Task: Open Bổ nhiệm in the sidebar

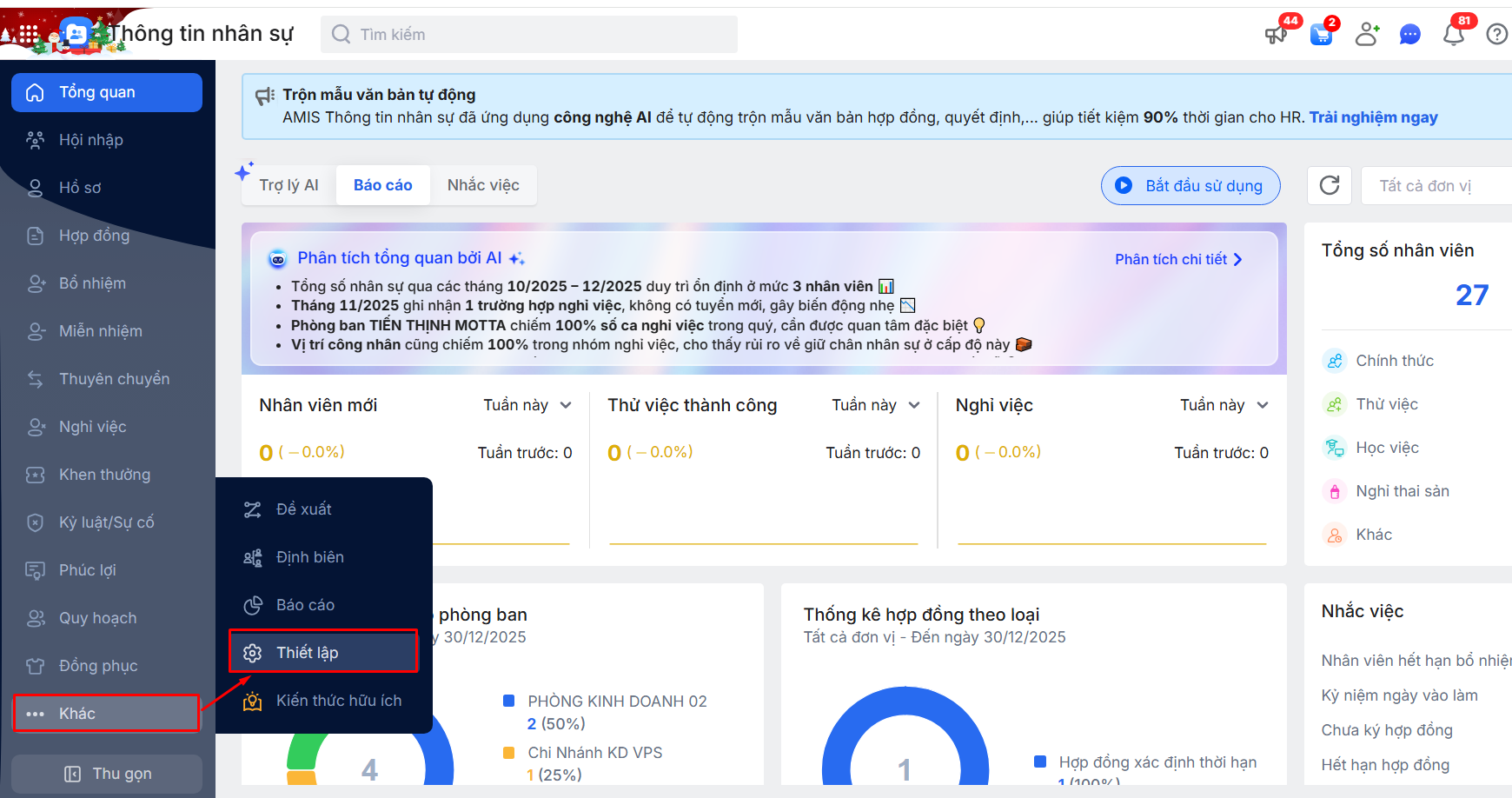Action: (x=107, y=283)
